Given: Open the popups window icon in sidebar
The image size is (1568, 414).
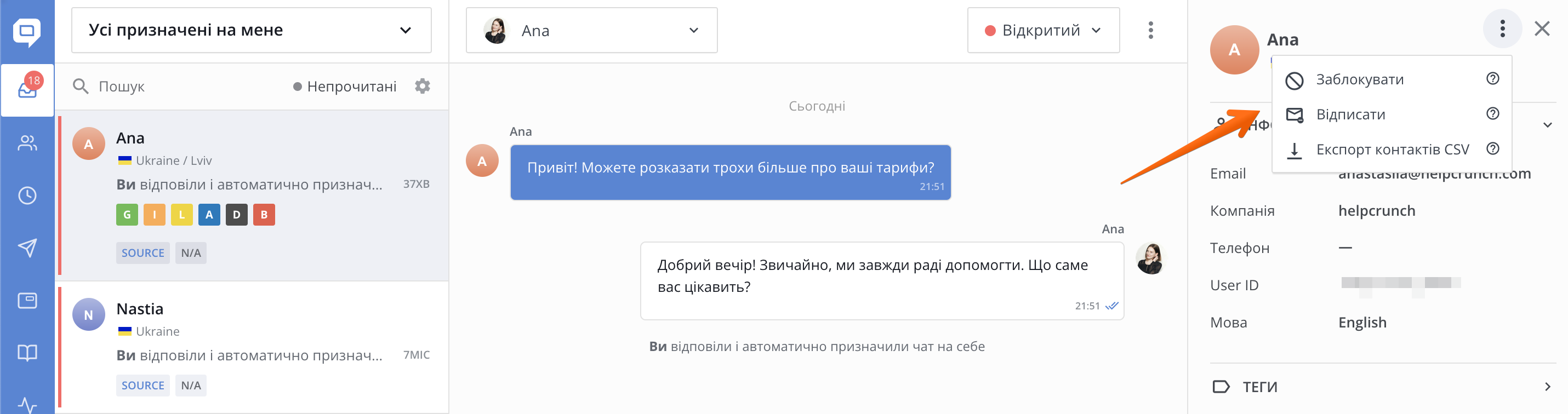Looking at the screenshot, I should pos(27,300).
